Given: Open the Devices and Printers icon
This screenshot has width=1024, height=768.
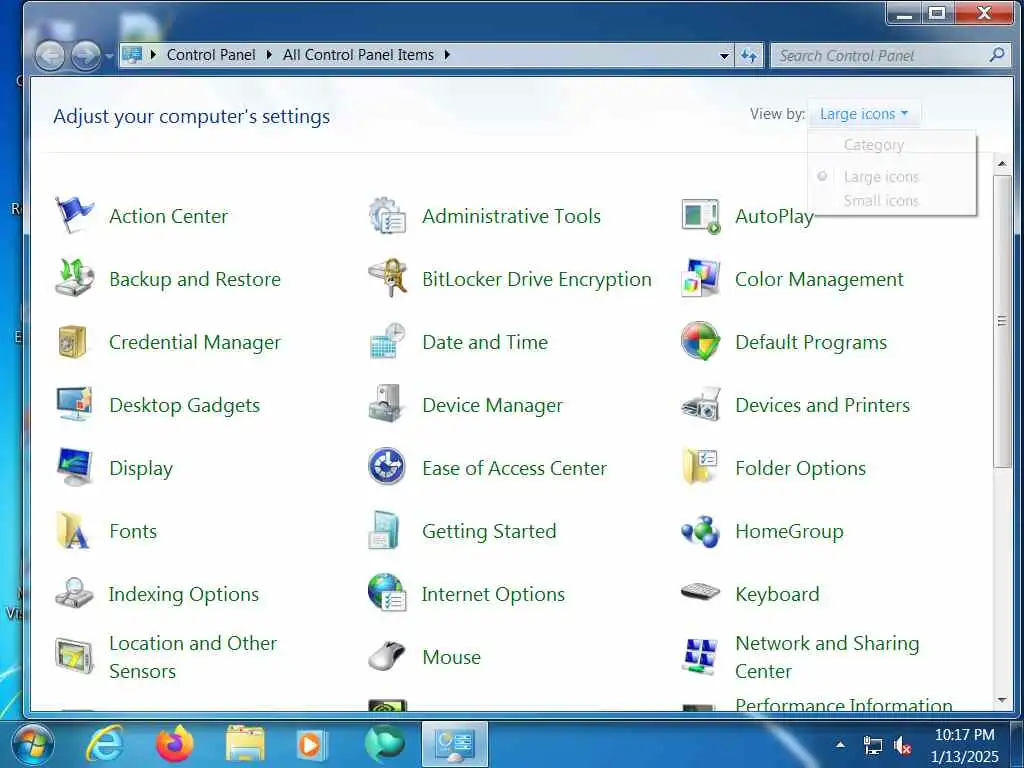Looking at the screenshot, I should [x=700, y=404].
